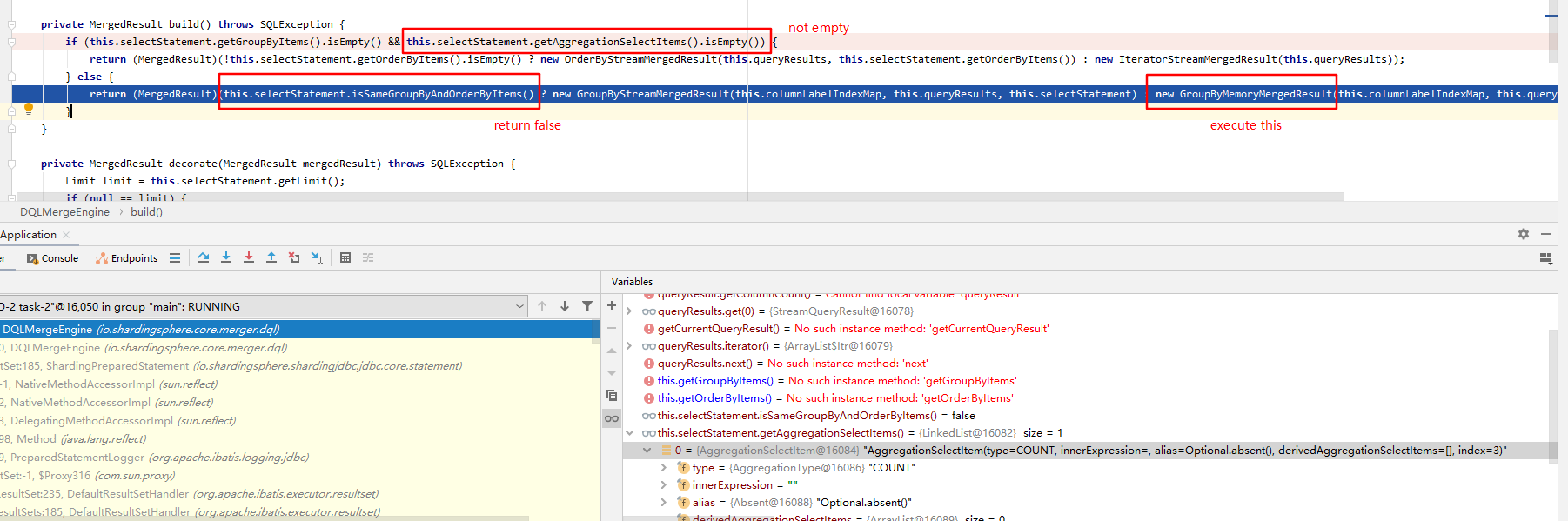Move the watch up in the Variables sidebar
This screenshot has height=521, width=1568.
[x=612, y=351]
